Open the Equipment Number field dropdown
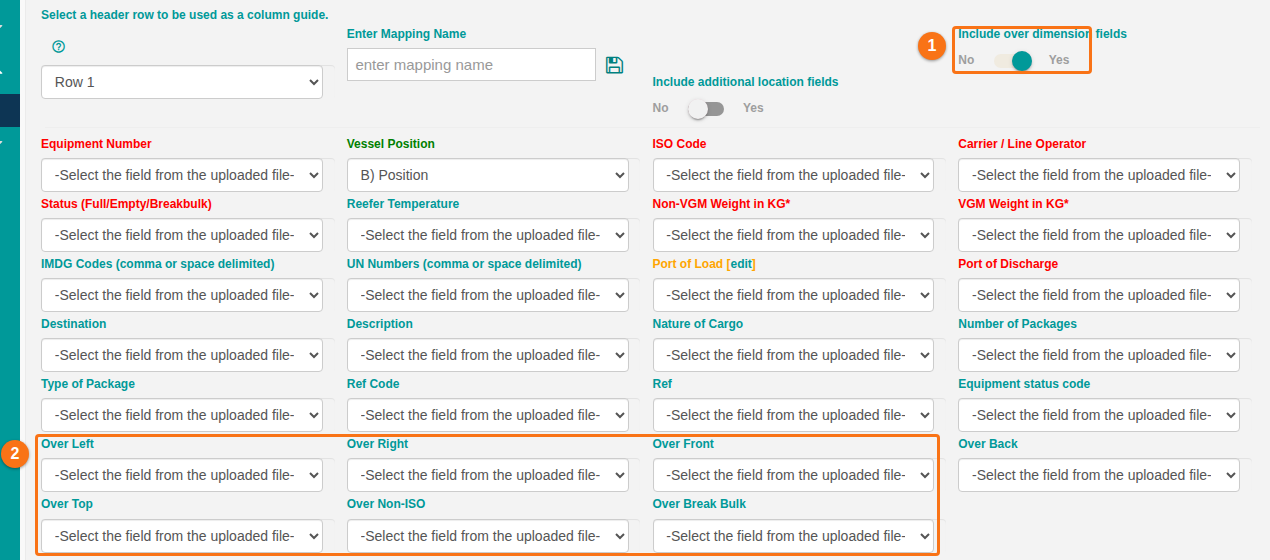The height and width of the screenshot is (560, 1270). click(x=182, y=175)
